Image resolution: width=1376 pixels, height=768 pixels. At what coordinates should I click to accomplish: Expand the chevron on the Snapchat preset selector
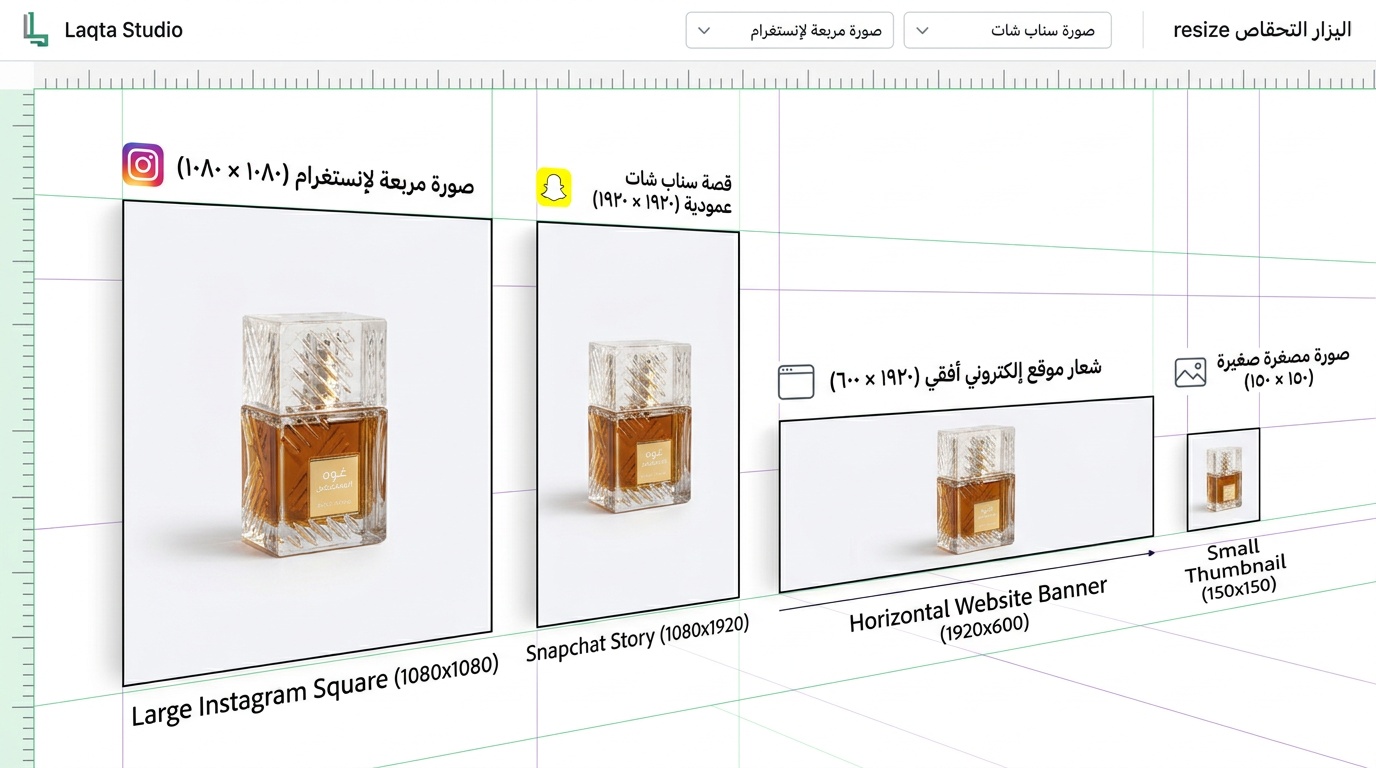(x=921, y=30)
